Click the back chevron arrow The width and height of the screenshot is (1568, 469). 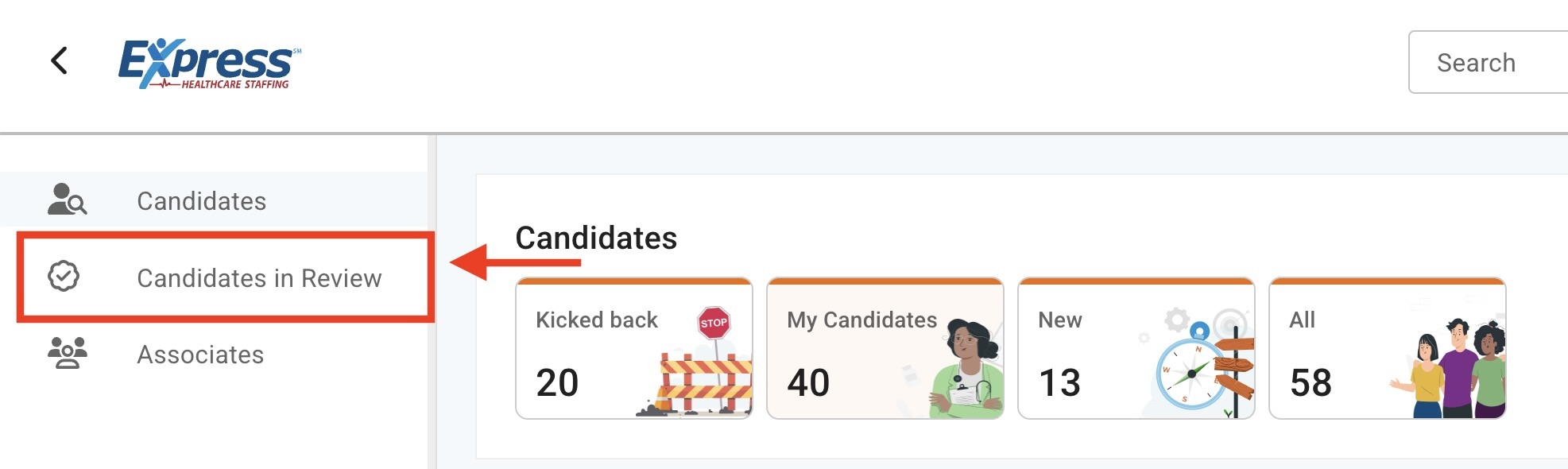point(59,60)
